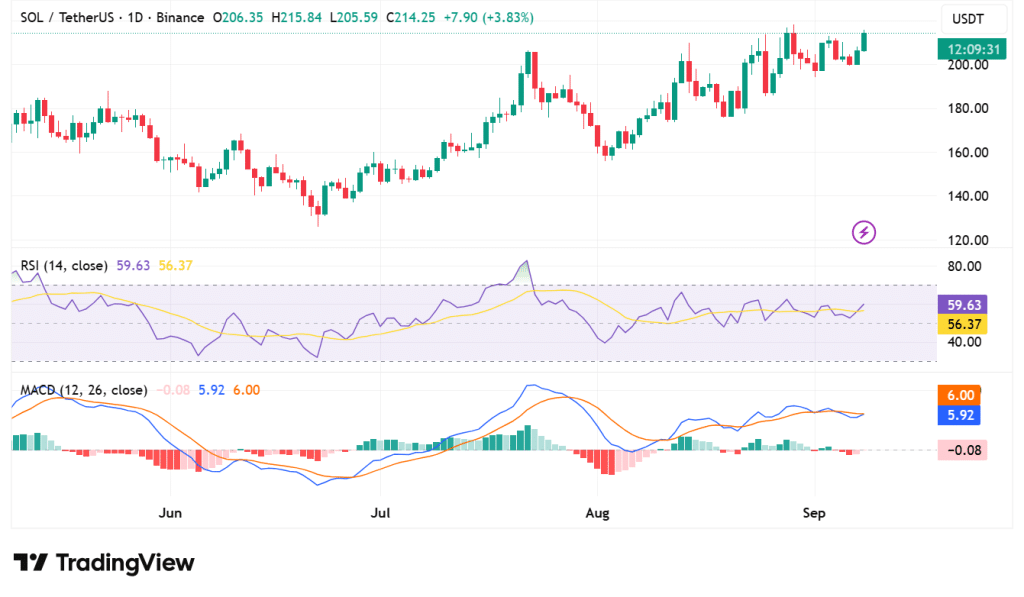This screenshot has height=597, width=1024.
Task: Click the Jun label on time axis
Action: tap(171, 513)
